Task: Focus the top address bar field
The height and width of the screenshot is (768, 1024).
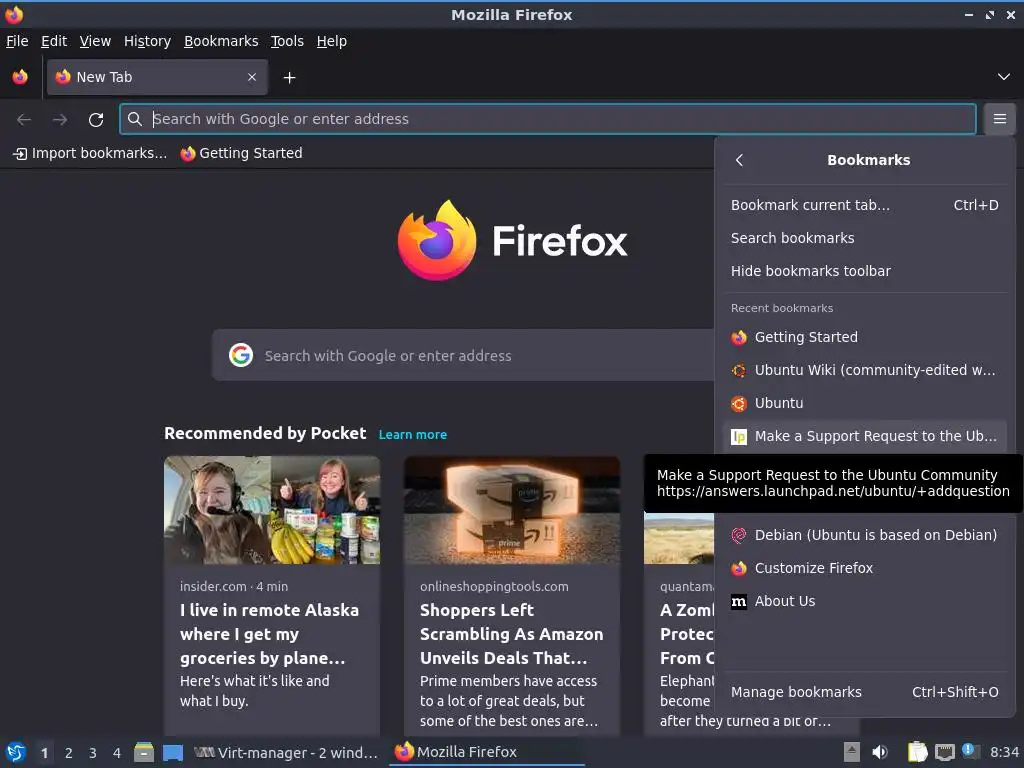Action: click(x=548, y=119)
